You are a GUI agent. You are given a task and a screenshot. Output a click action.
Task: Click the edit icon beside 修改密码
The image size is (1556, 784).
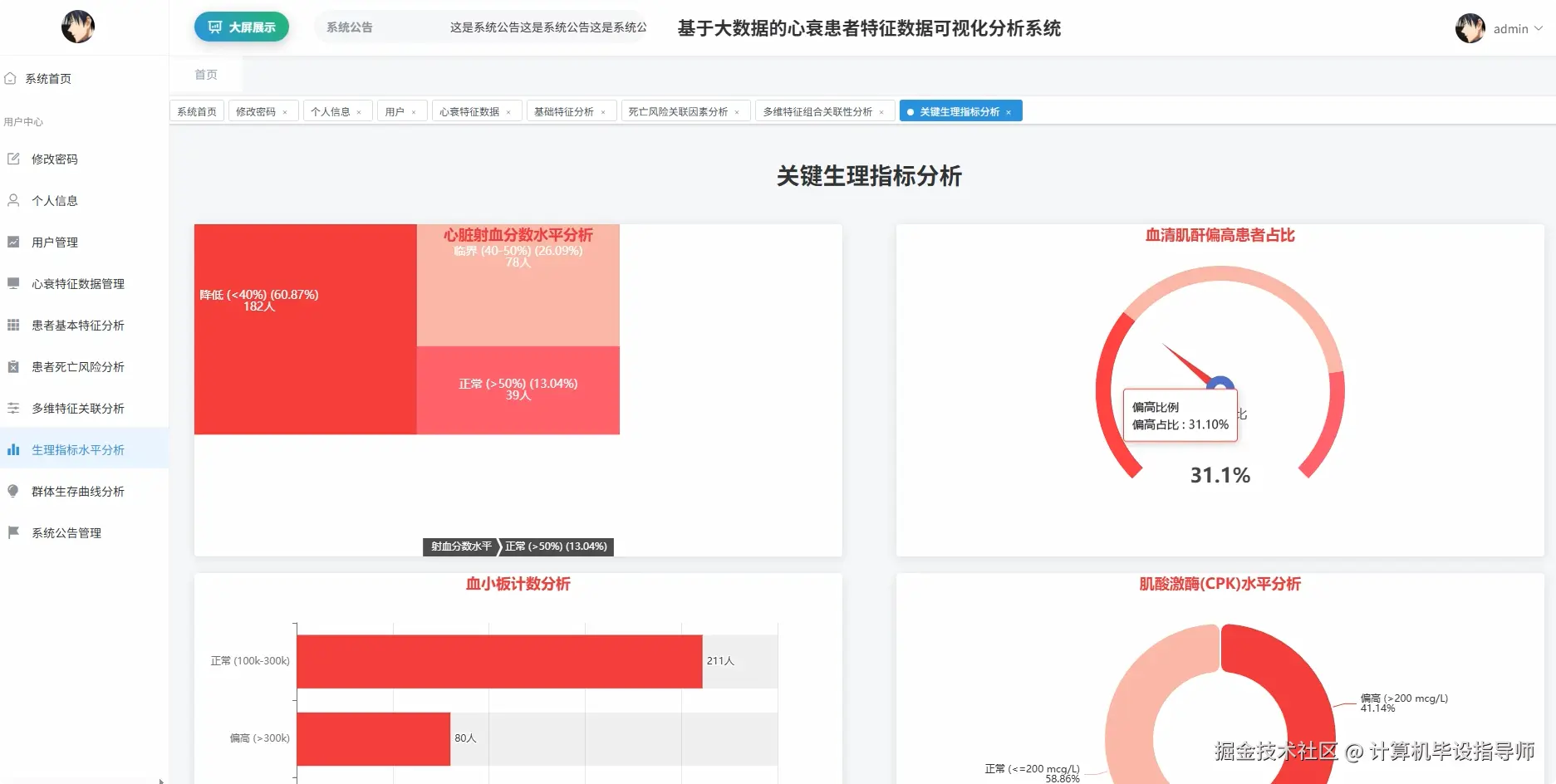tap(13, 159)
